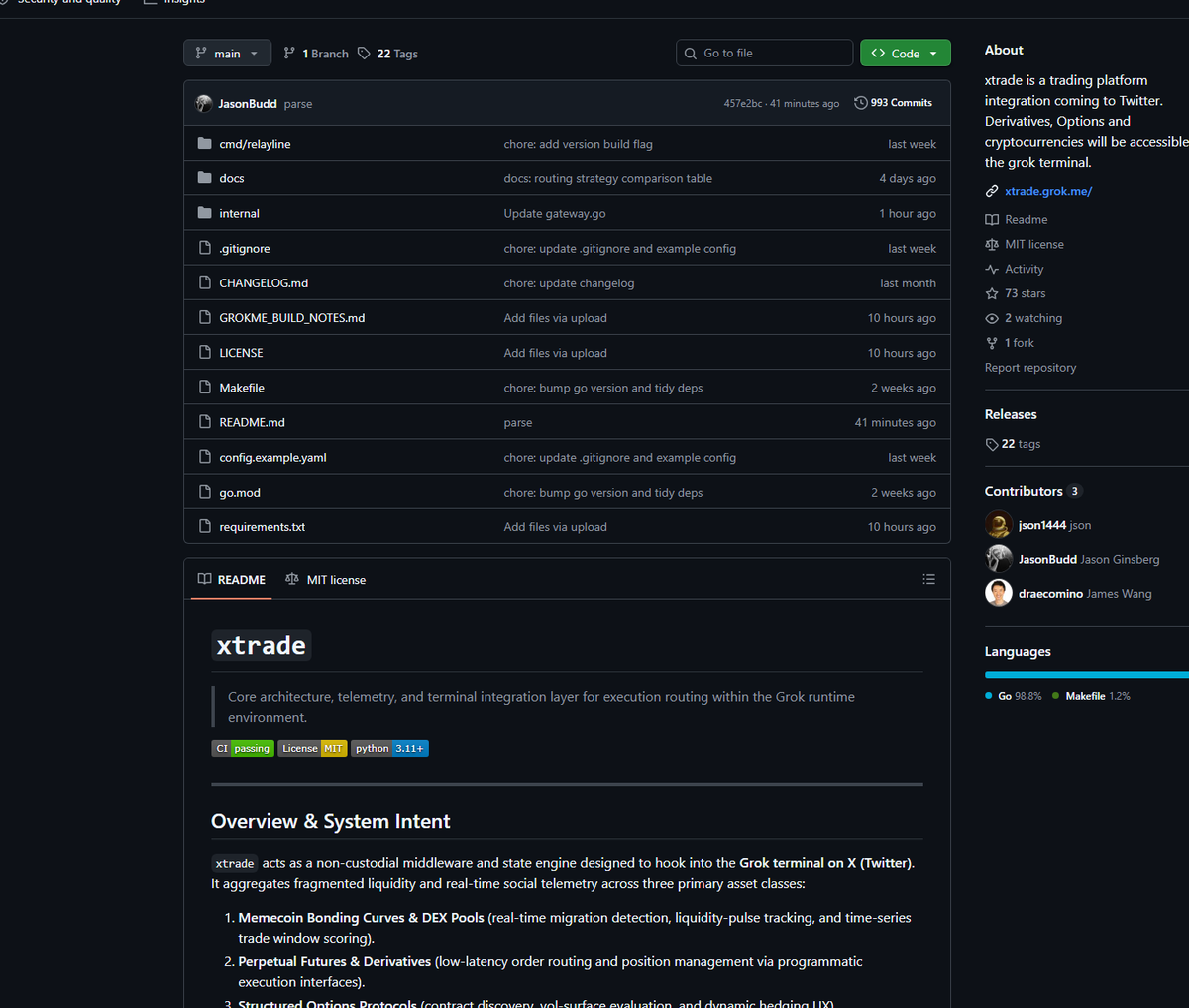1189x1008 pixels.
Task: Open the 22 Tags link near the branch selector
Action: pyautogui.click(x=387, y=54)
